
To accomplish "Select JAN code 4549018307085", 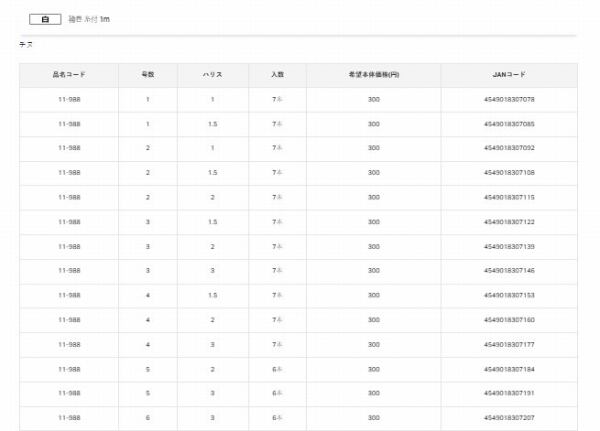I will (x=509, y=124).
